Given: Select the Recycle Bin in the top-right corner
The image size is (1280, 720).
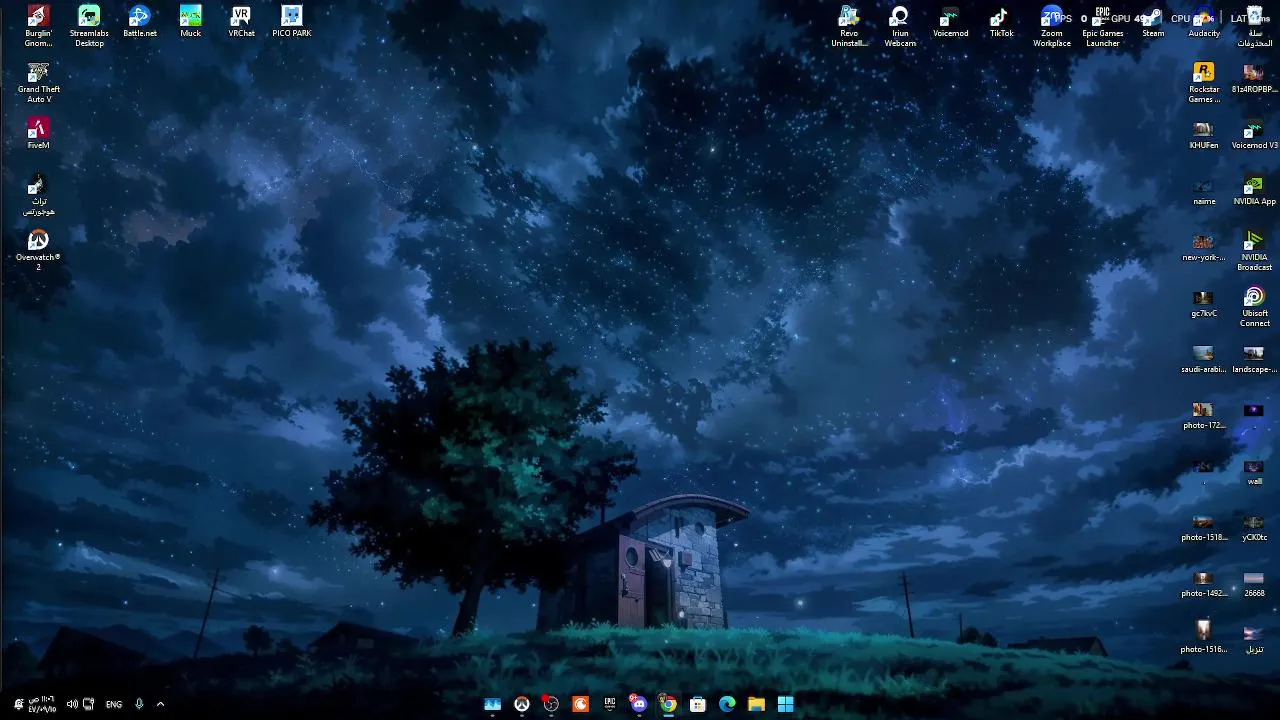Looking at the screenshot, I should (1254, 26).
